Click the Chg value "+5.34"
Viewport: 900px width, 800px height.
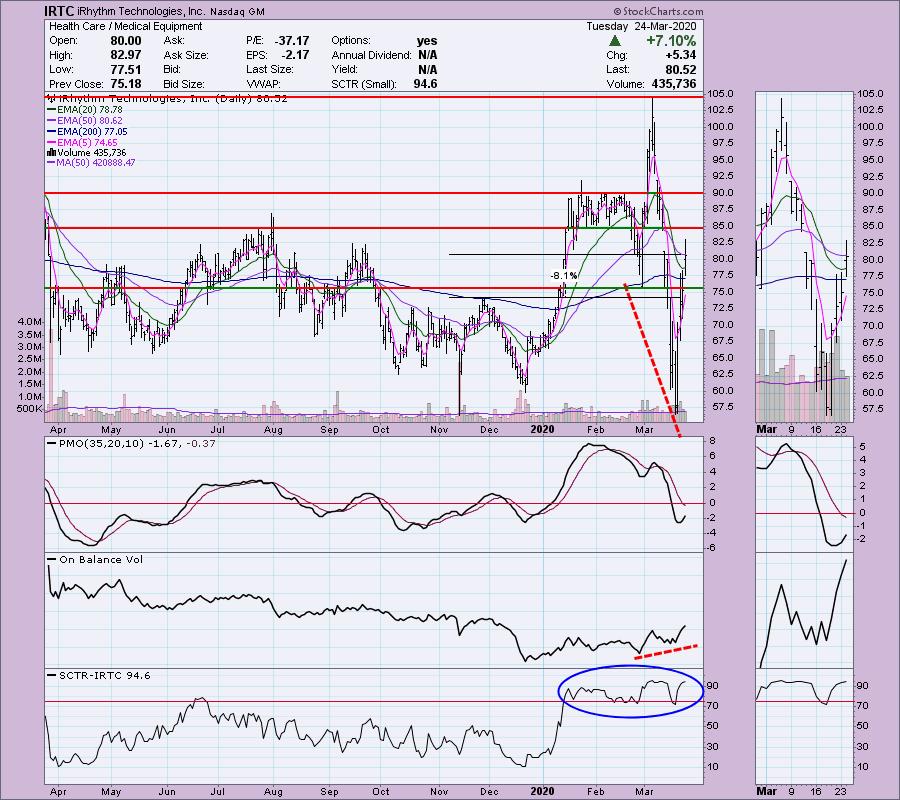[680, 55]
